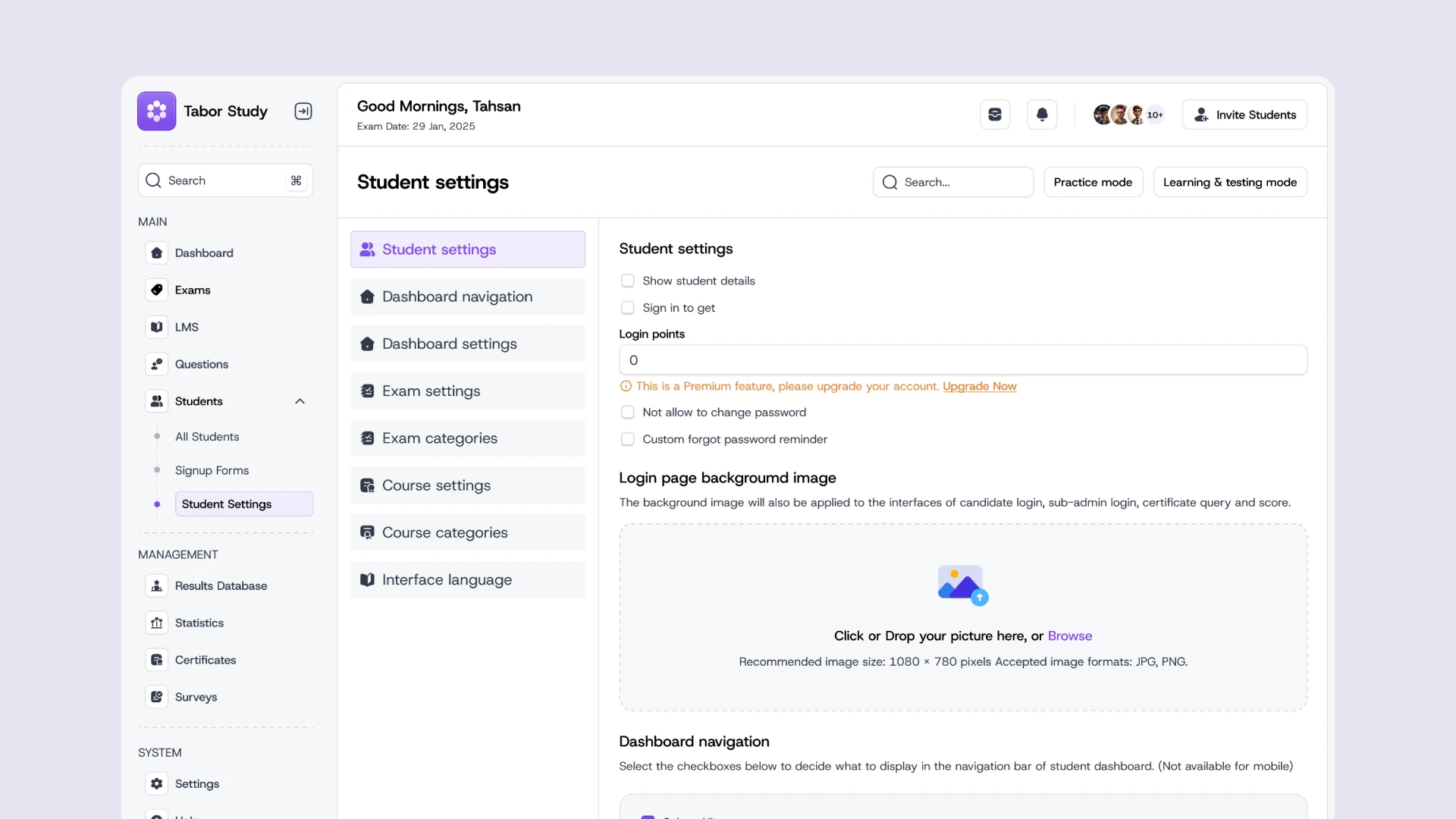The height and width of the screenshot is (819, 1456).
Task: Toggle the Sign in to get checkbox
Action: (627, 308)
